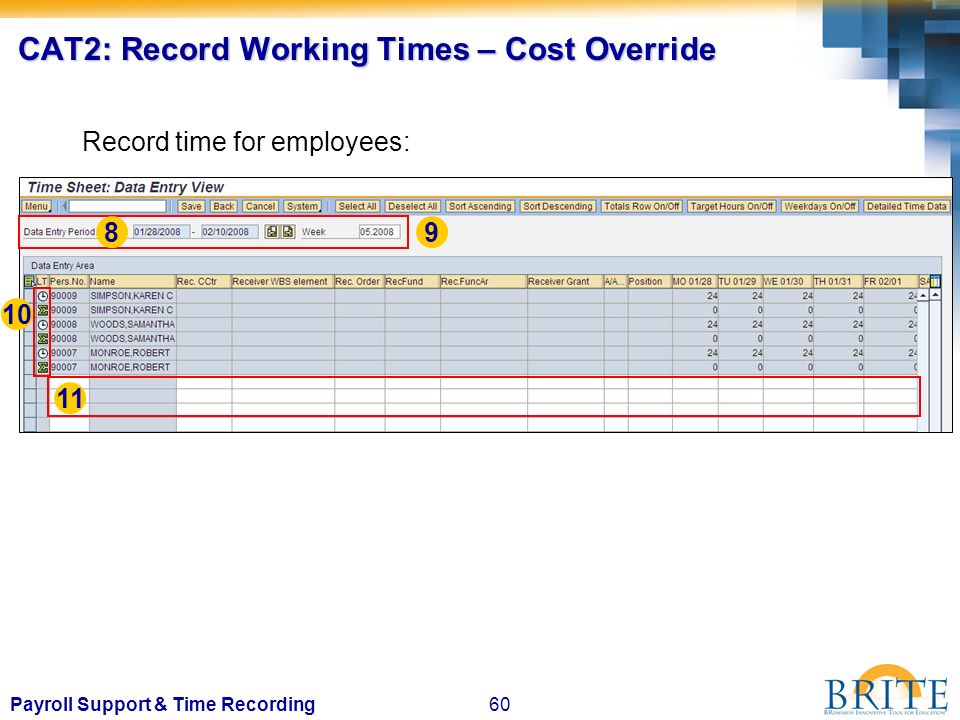
Task: Click the Pers.No. column header
Action: (x=69, y=282)
